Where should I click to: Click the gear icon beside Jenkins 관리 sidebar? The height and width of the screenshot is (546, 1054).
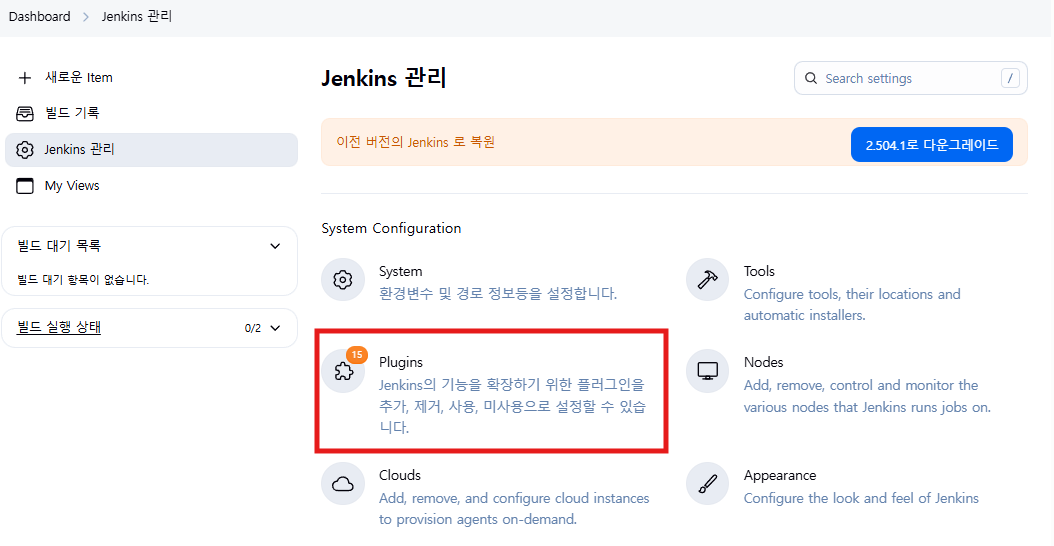(25, 150)
